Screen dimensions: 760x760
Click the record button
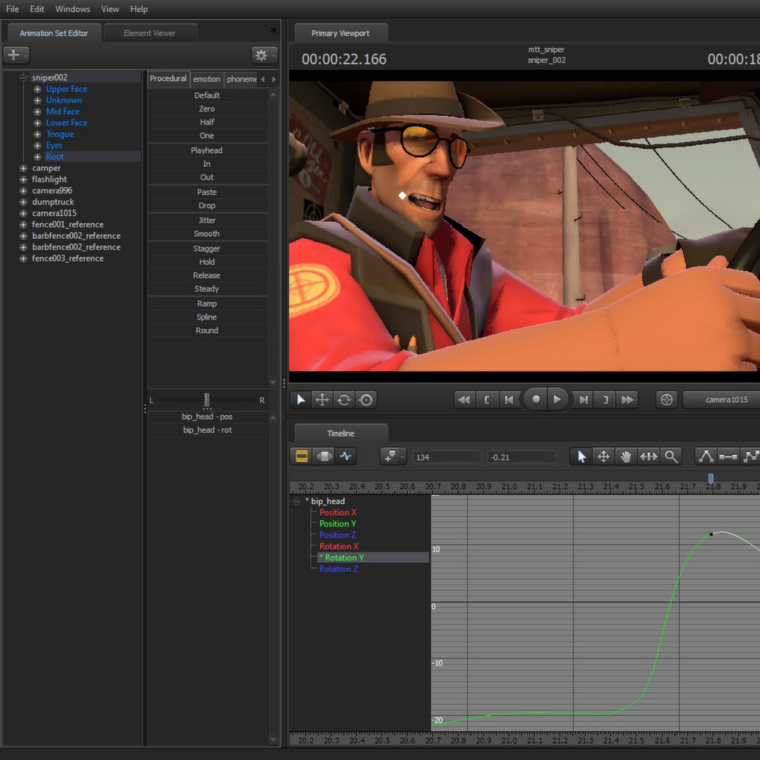click(536, 399)
